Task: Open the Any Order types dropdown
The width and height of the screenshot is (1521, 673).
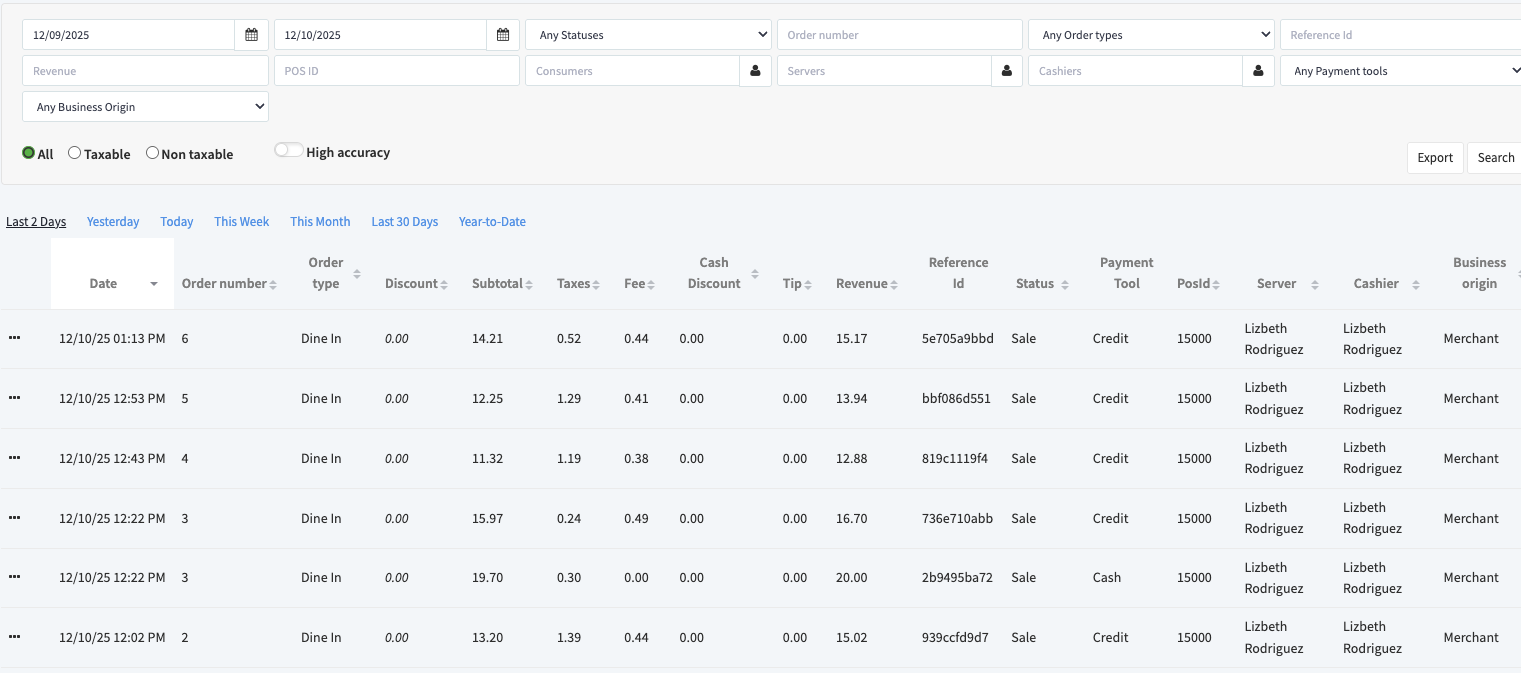Action: (x=1151, y=35)
